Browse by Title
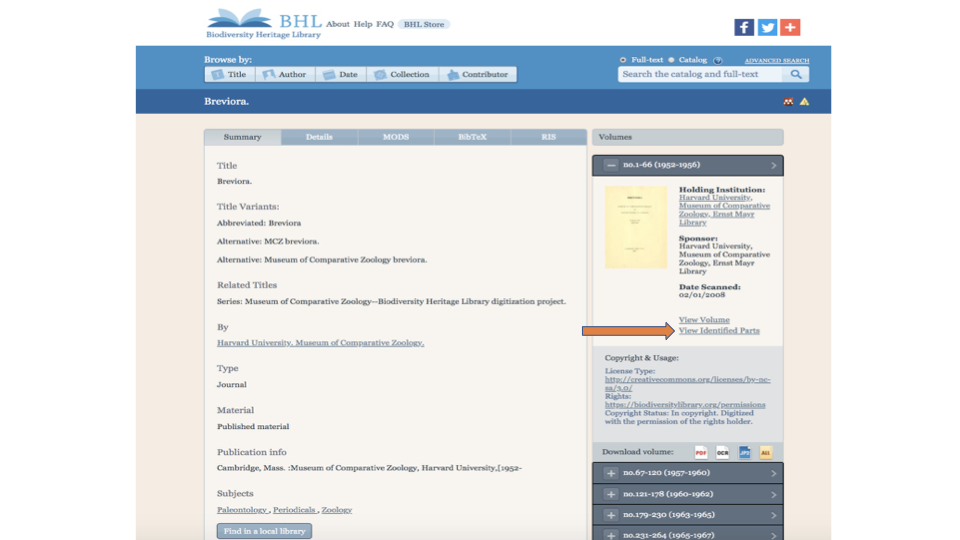The width and height of the screenshot is (960, 540). pos(230,74)
